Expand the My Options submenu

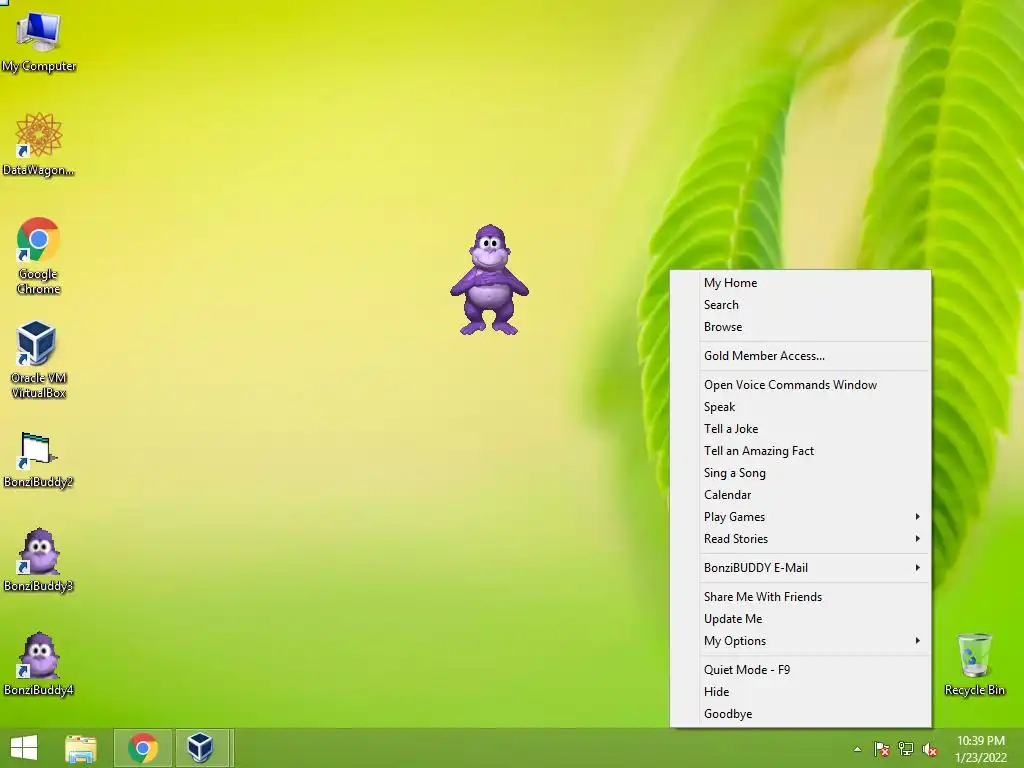801,641
